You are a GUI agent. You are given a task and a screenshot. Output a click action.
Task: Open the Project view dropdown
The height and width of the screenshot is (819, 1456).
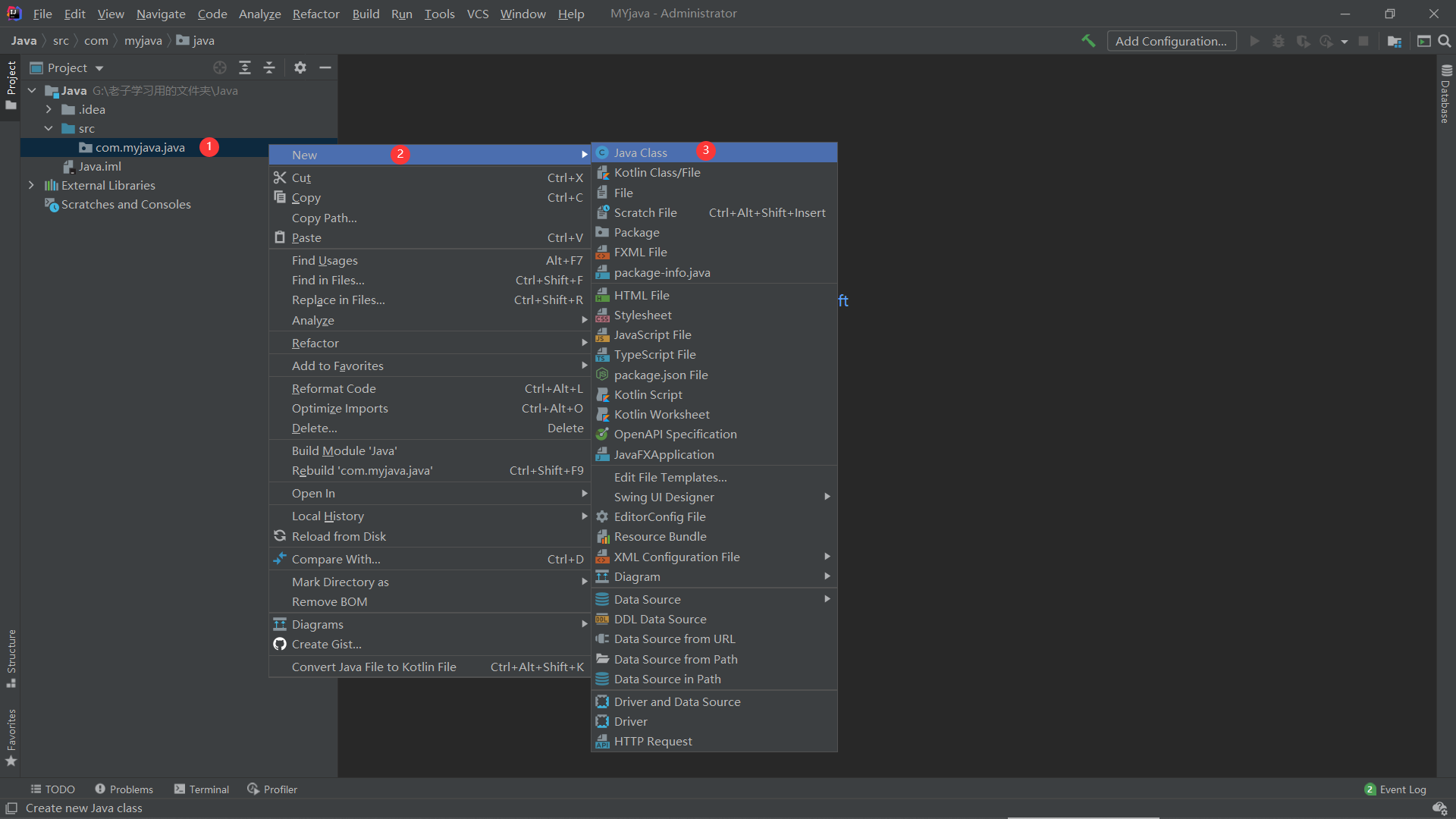point(99,68)
